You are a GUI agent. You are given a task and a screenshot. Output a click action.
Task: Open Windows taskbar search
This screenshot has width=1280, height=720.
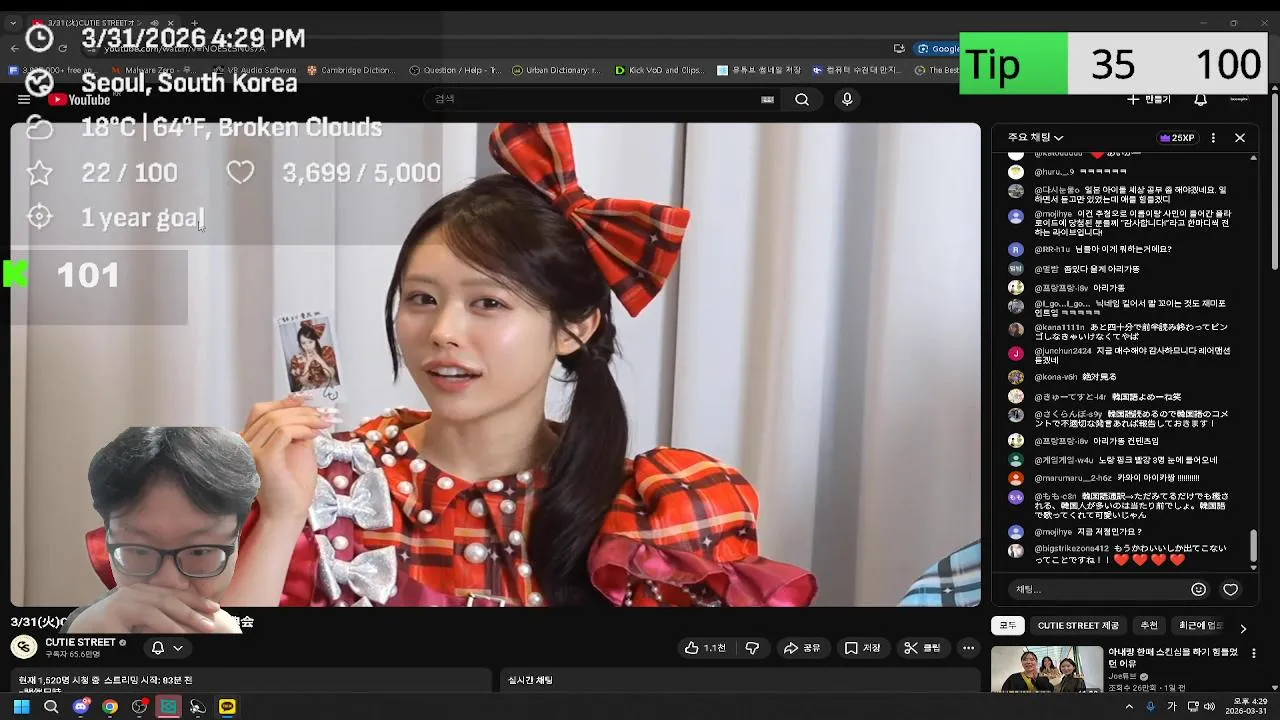pos(51,706)
